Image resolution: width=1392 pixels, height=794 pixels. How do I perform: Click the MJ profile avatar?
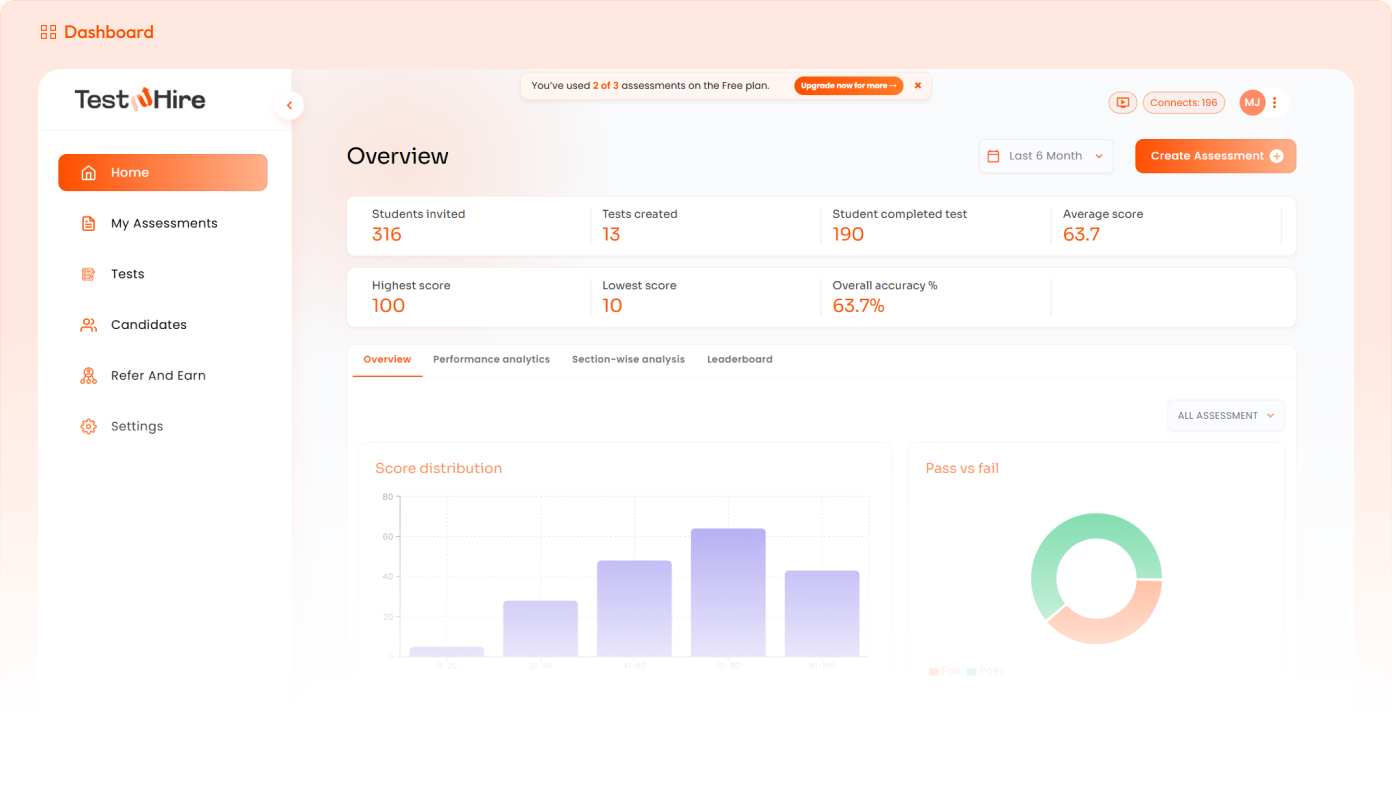(1251, 103)
